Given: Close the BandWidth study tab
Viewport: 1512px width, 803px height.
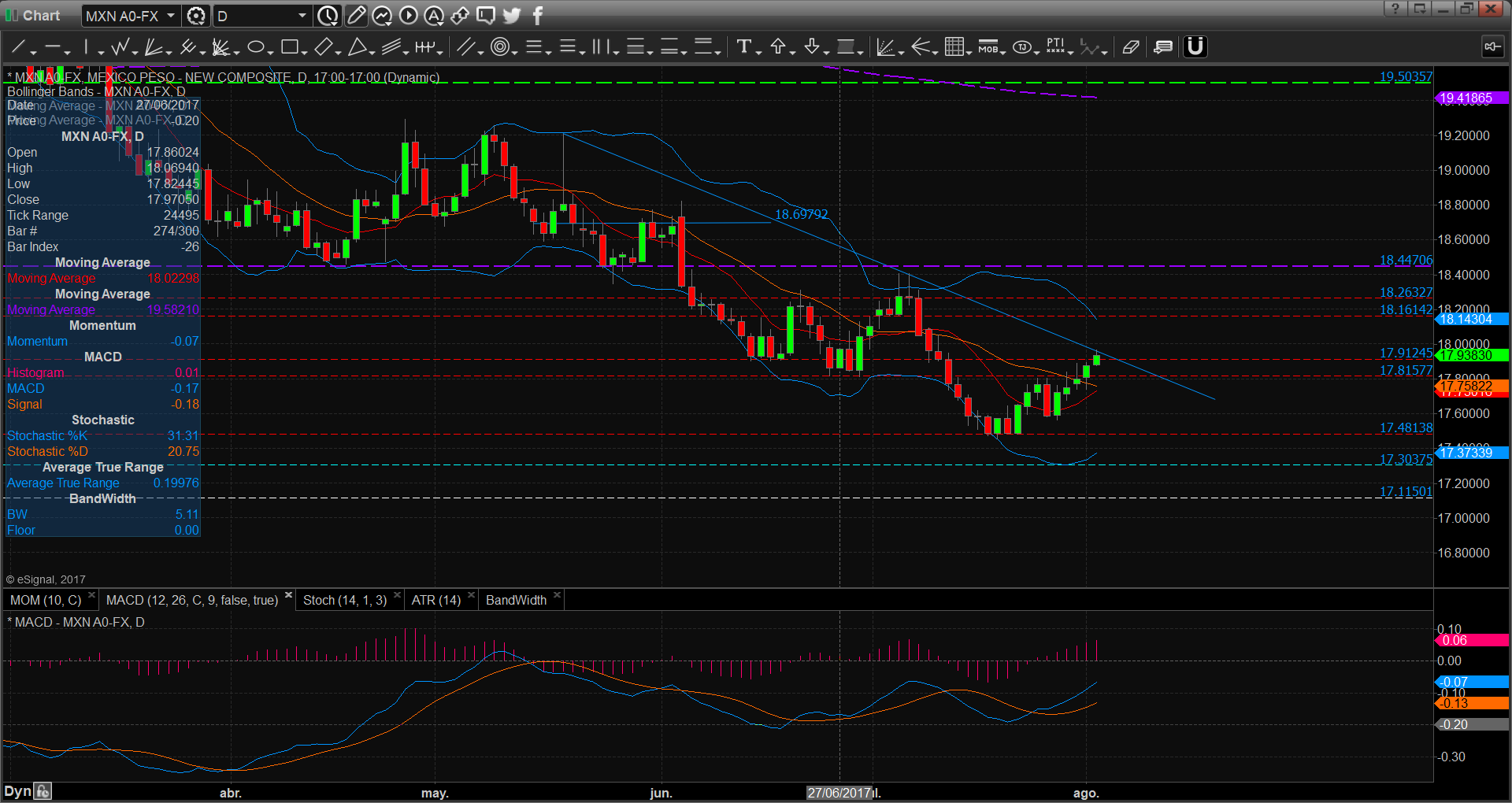Looking at the screenshot, I should 557,595.
